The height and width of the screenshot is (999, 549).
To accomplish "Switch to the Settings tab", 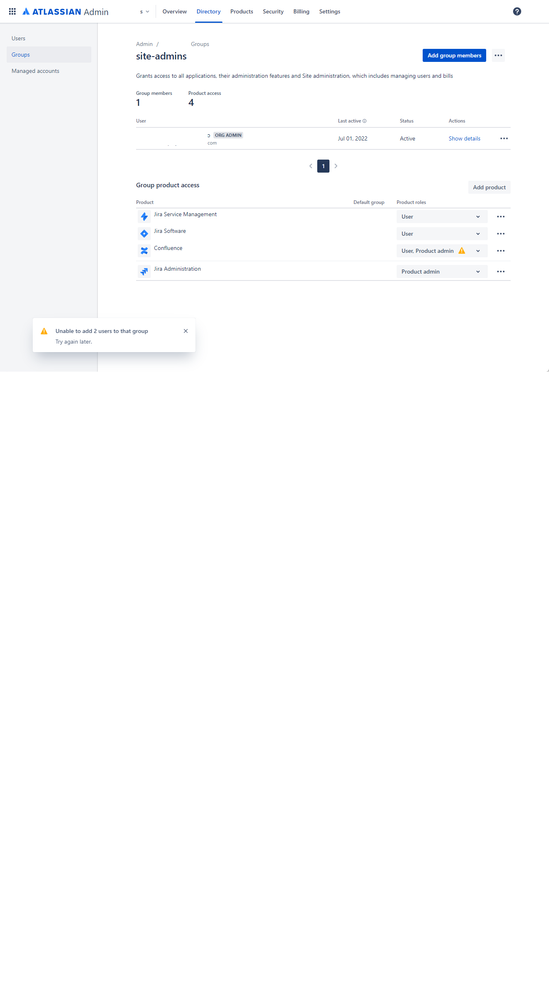I will pos(330,11).
